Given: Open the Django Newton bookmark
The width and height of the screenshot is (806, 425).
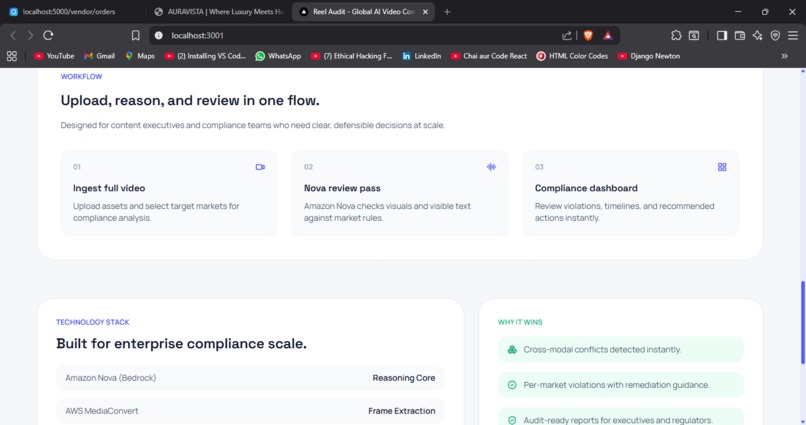Looking at the screenshot, I should (x=649, y=56).
